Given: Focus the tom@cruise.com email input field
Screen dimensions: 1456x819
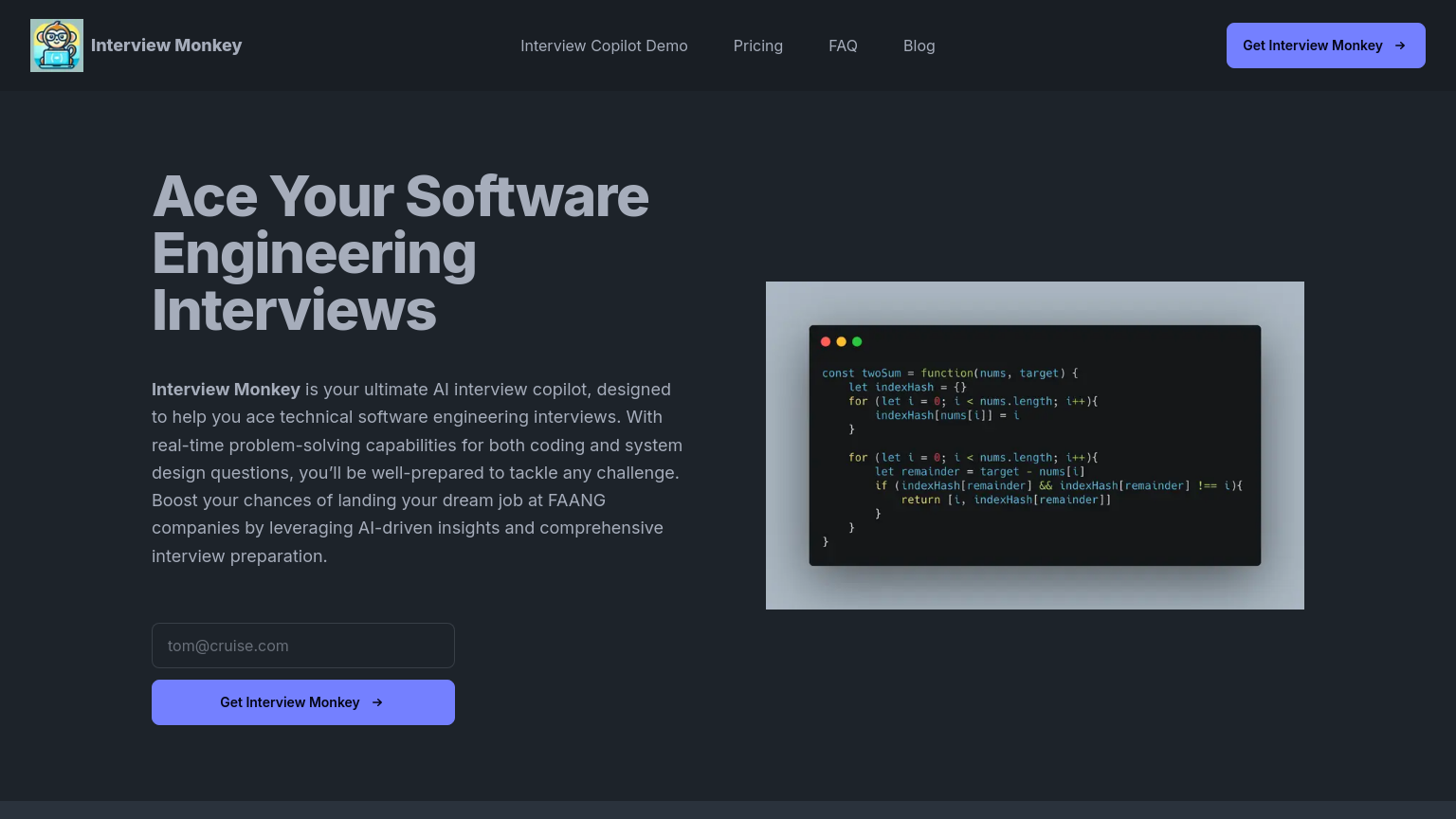Looking at the screenshot, I should coord(303,646).
